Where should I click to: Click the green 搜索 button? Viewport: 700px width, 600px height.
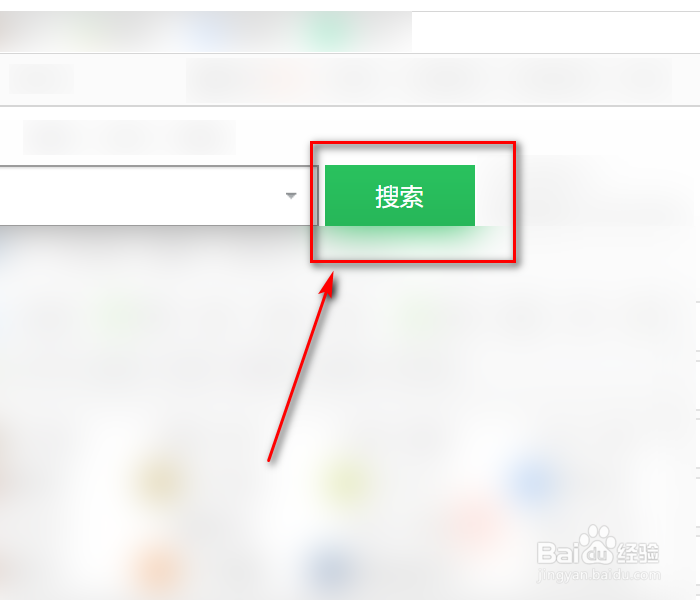(x=400, y=196)
